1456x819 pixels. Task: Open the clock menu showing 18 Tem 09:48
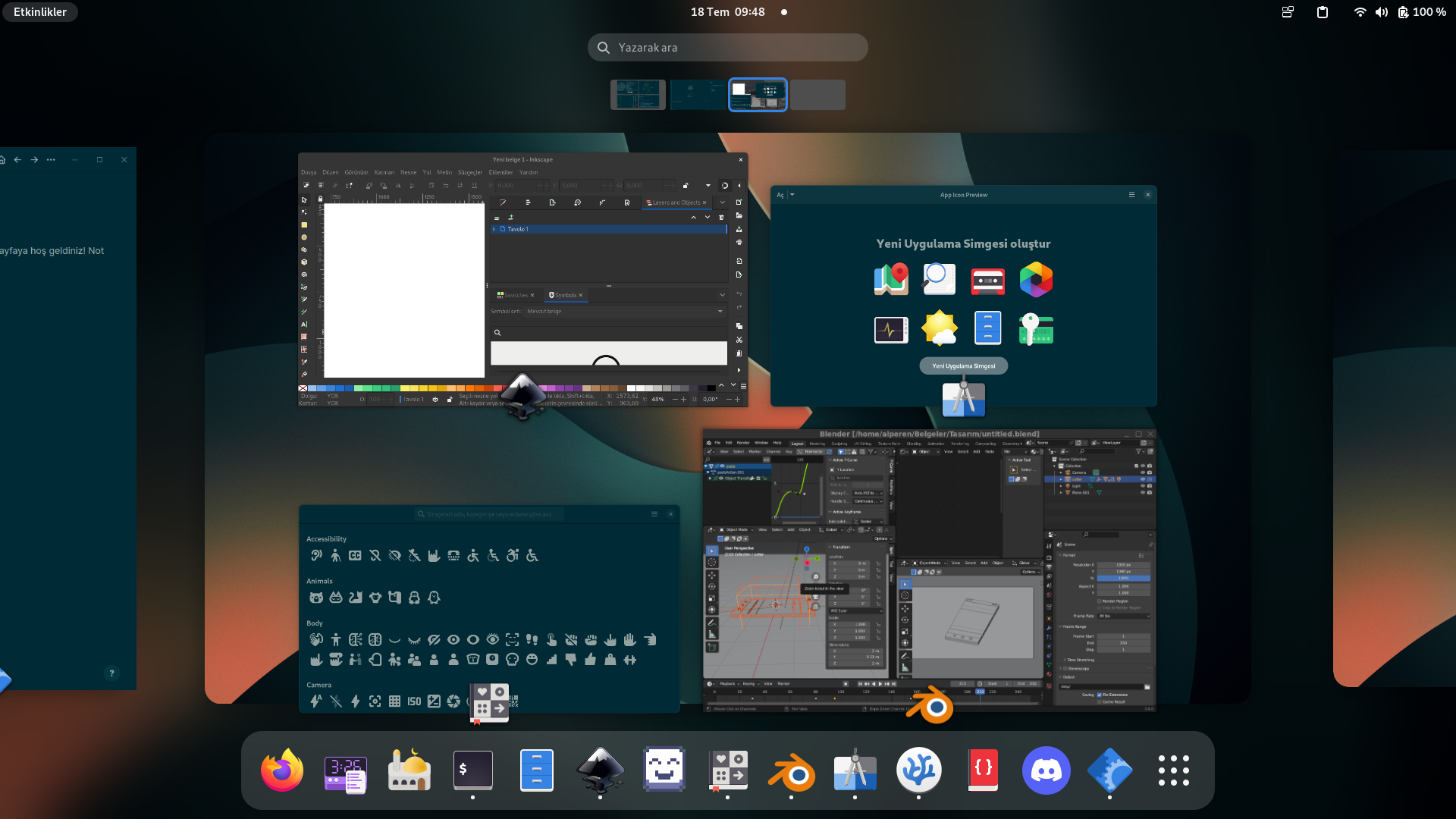(727, 12)
